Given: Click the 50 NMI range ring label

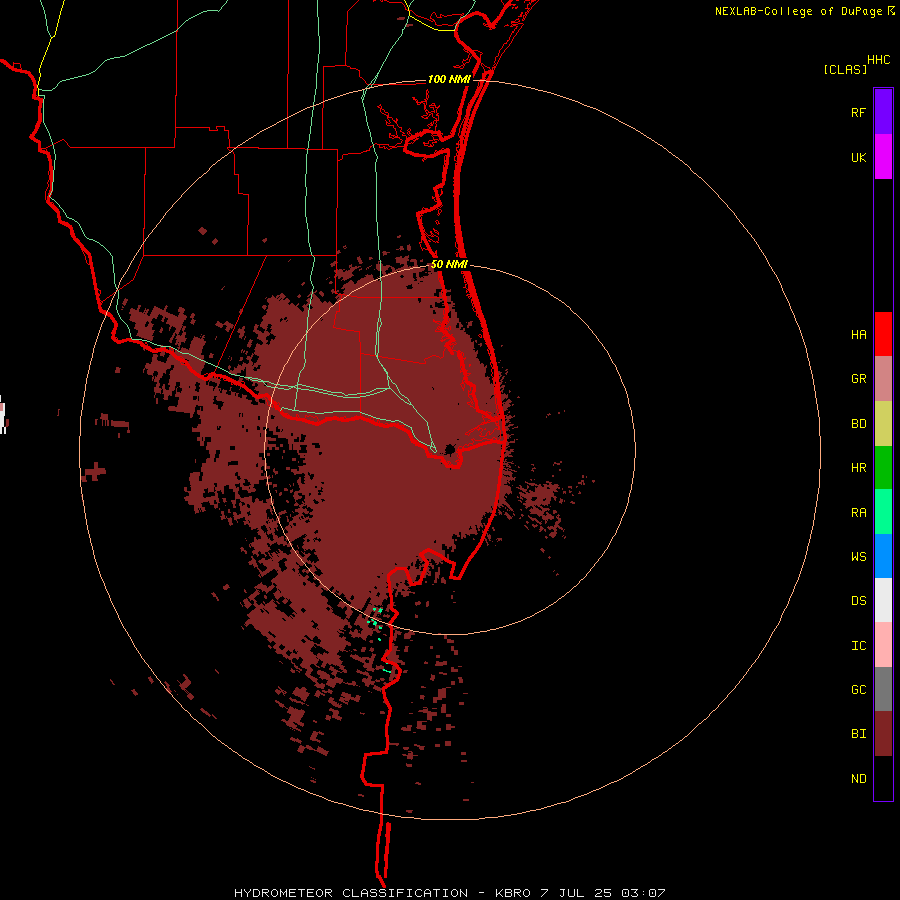Looking at the screenshot, I should click(x=449, y=265).
